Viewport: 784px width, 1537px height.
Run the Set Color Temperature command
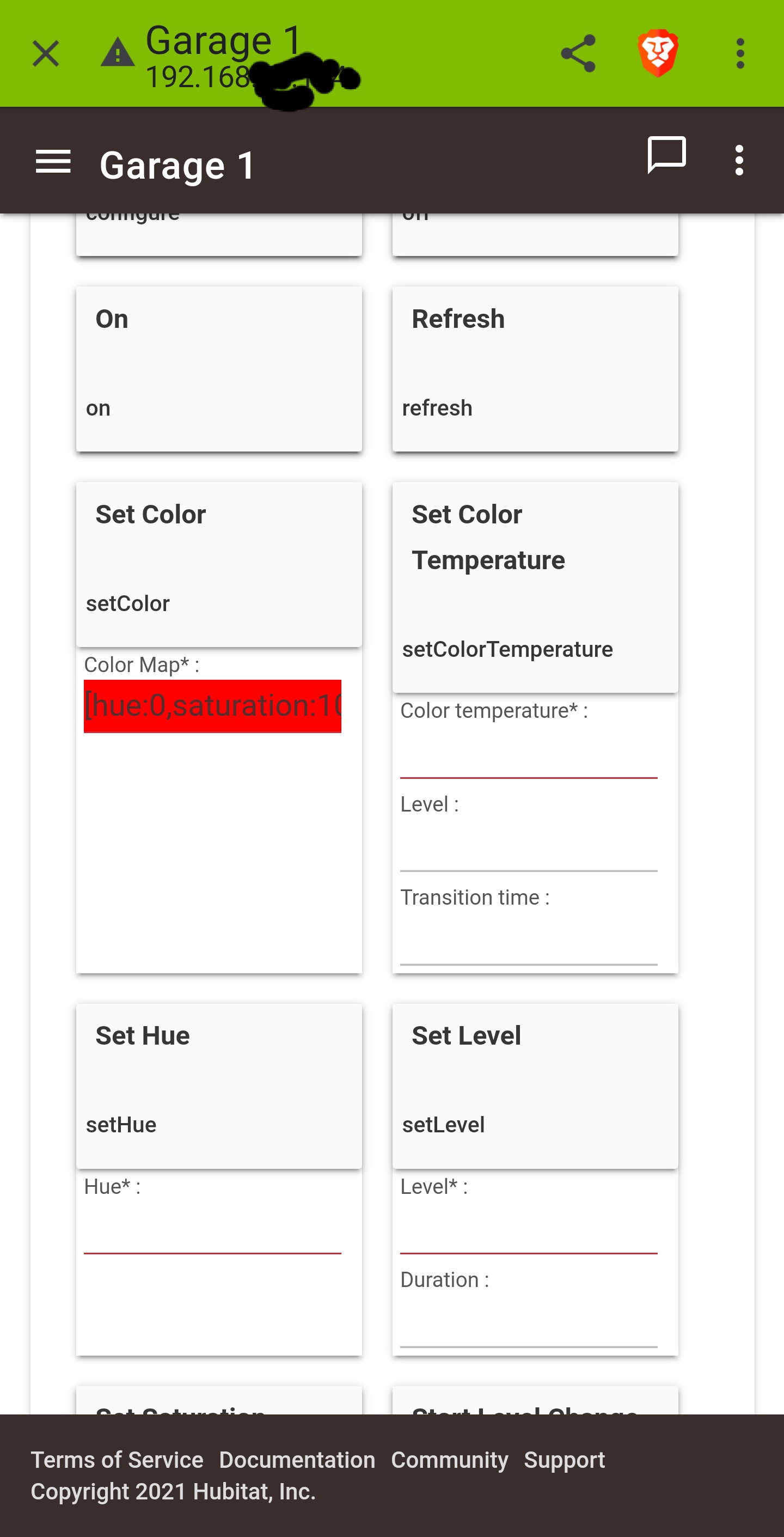point(535,587)
